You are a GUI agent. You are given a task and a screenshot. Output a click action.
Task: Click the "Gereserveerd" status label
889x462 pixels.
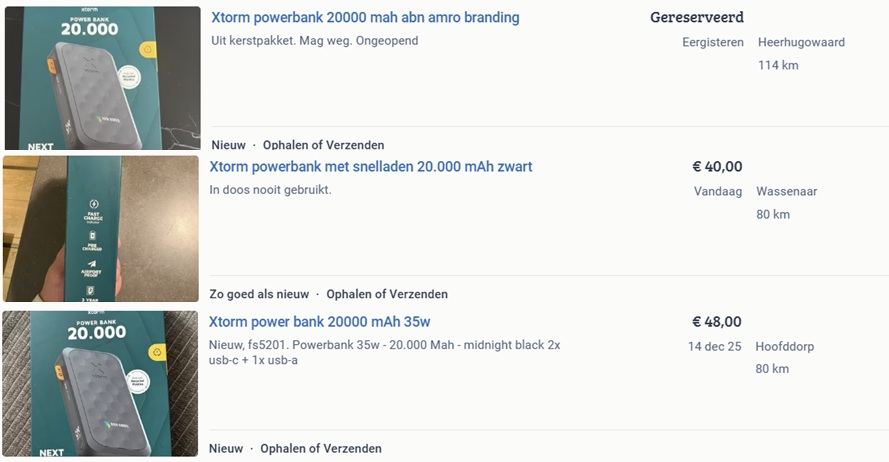click(697, 18)
